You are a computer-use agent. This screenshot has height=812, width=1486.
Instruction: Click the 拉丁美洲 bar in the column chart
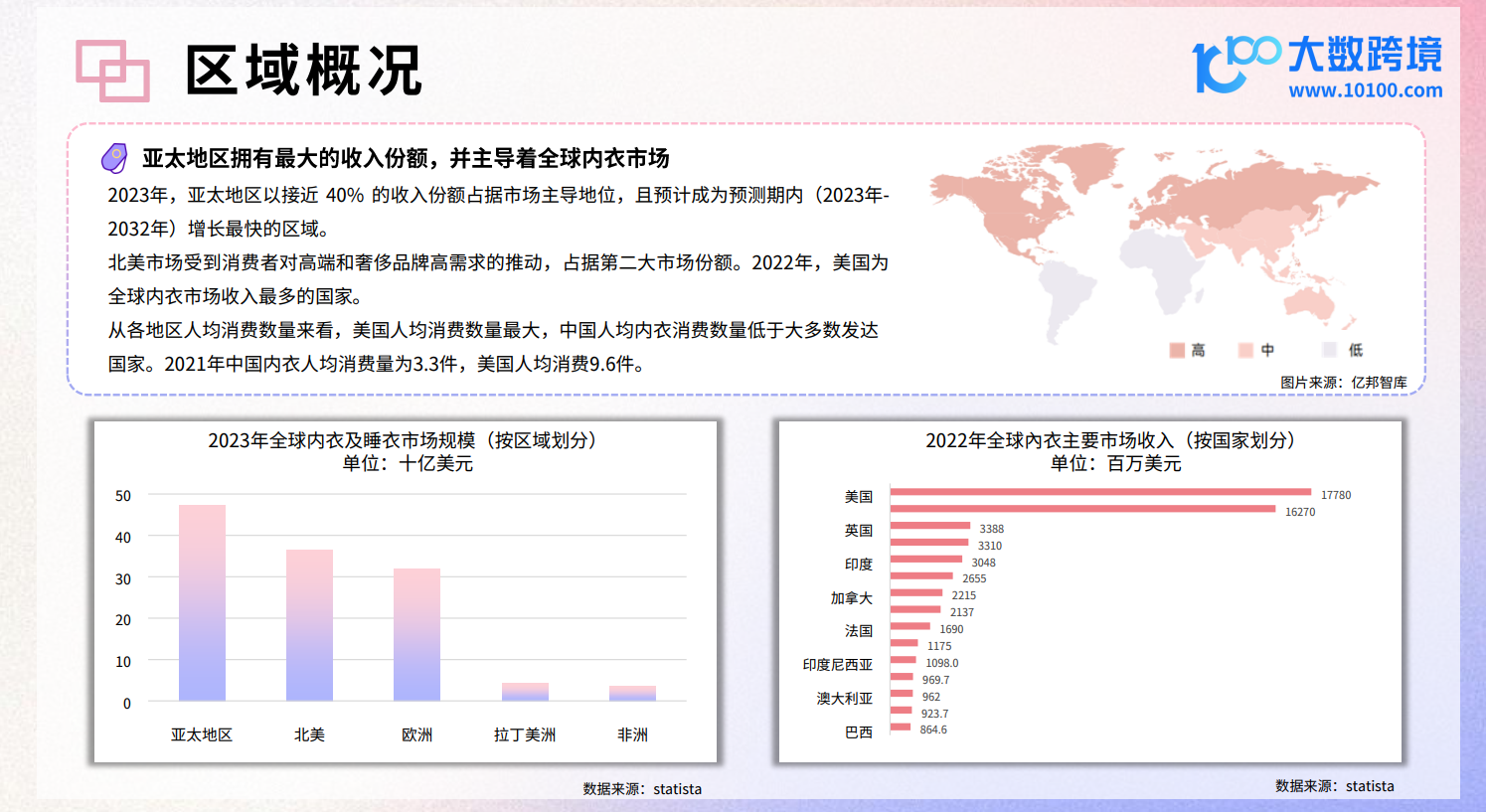(525, 692)
